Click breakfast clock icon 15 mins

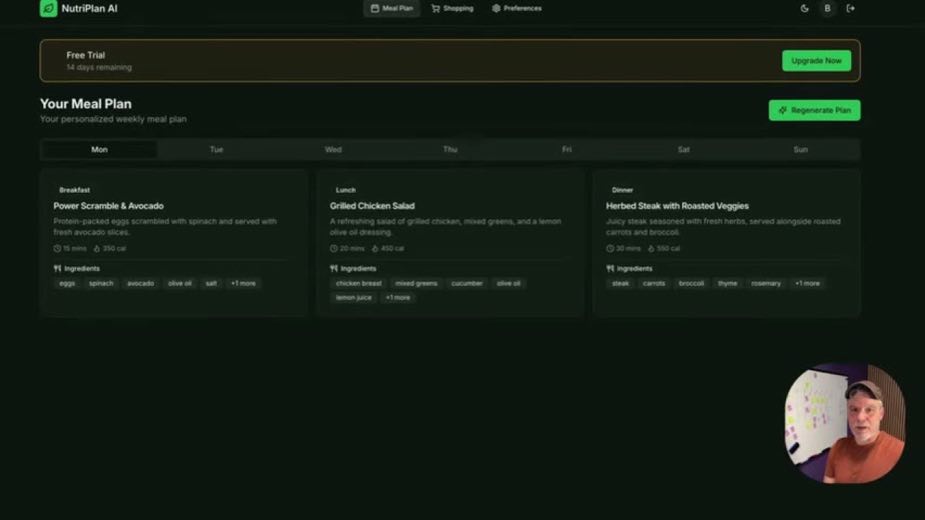[57, 248]
